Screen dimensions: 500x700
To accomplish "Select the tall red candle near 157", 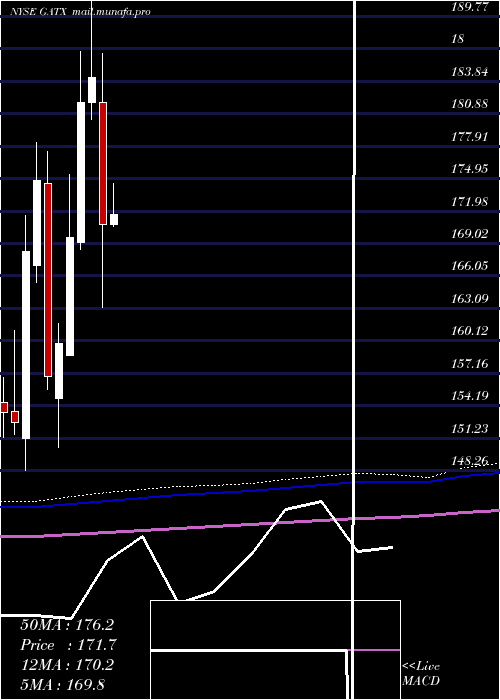I will 48,280.
